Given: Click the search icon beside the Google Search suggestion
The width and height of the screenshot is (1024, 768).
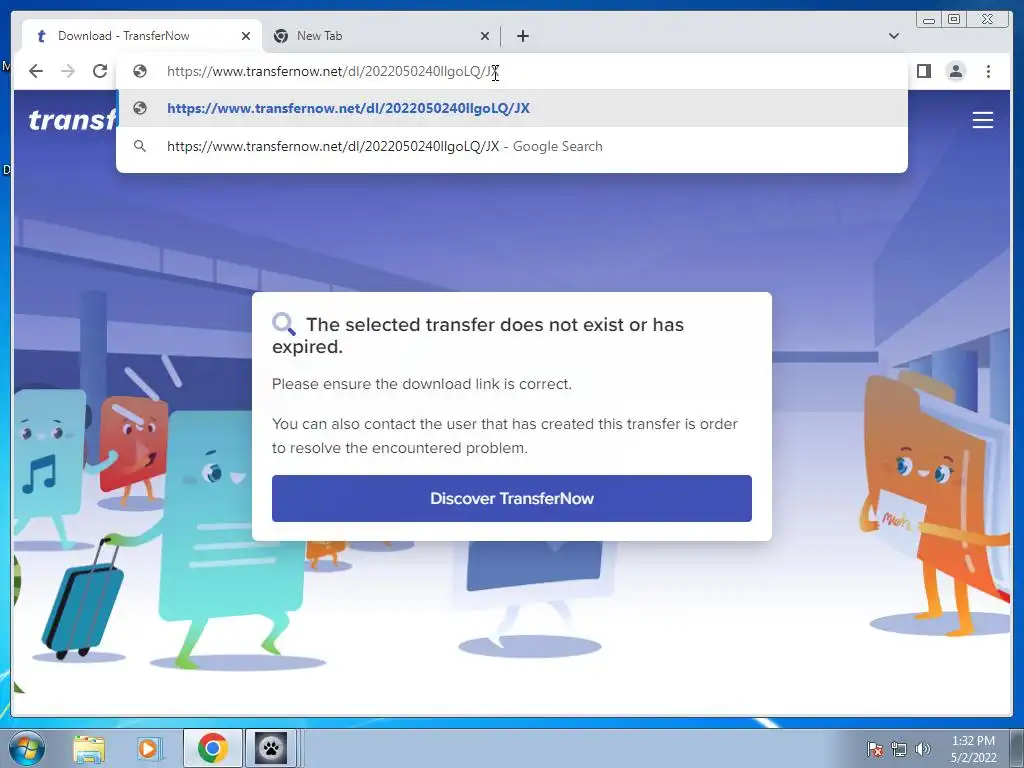Looking at the screenshot, I should point(140,146).
